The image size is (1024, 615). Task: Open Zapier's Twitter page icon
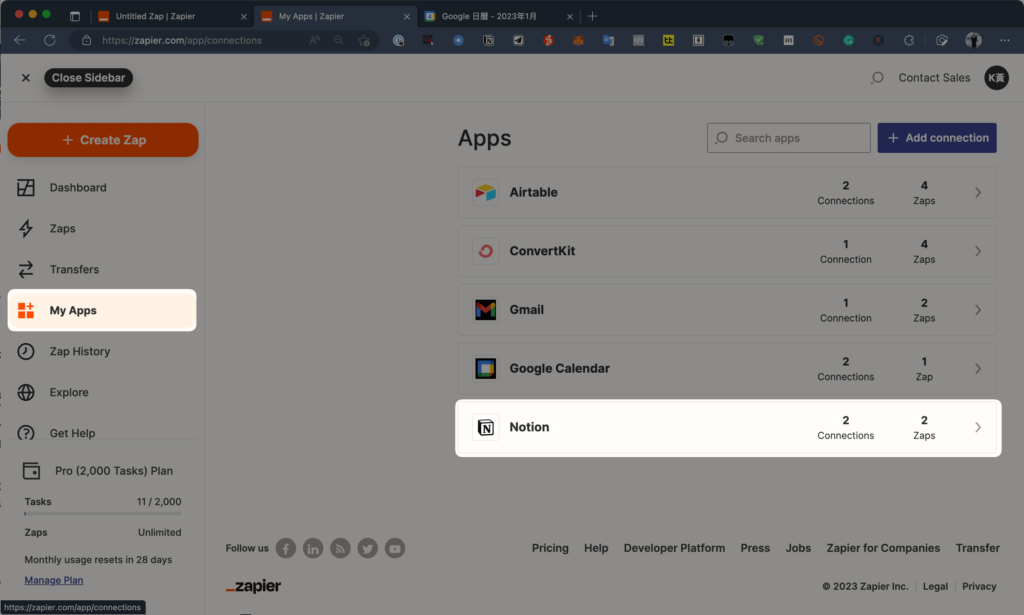click(368, 548)
